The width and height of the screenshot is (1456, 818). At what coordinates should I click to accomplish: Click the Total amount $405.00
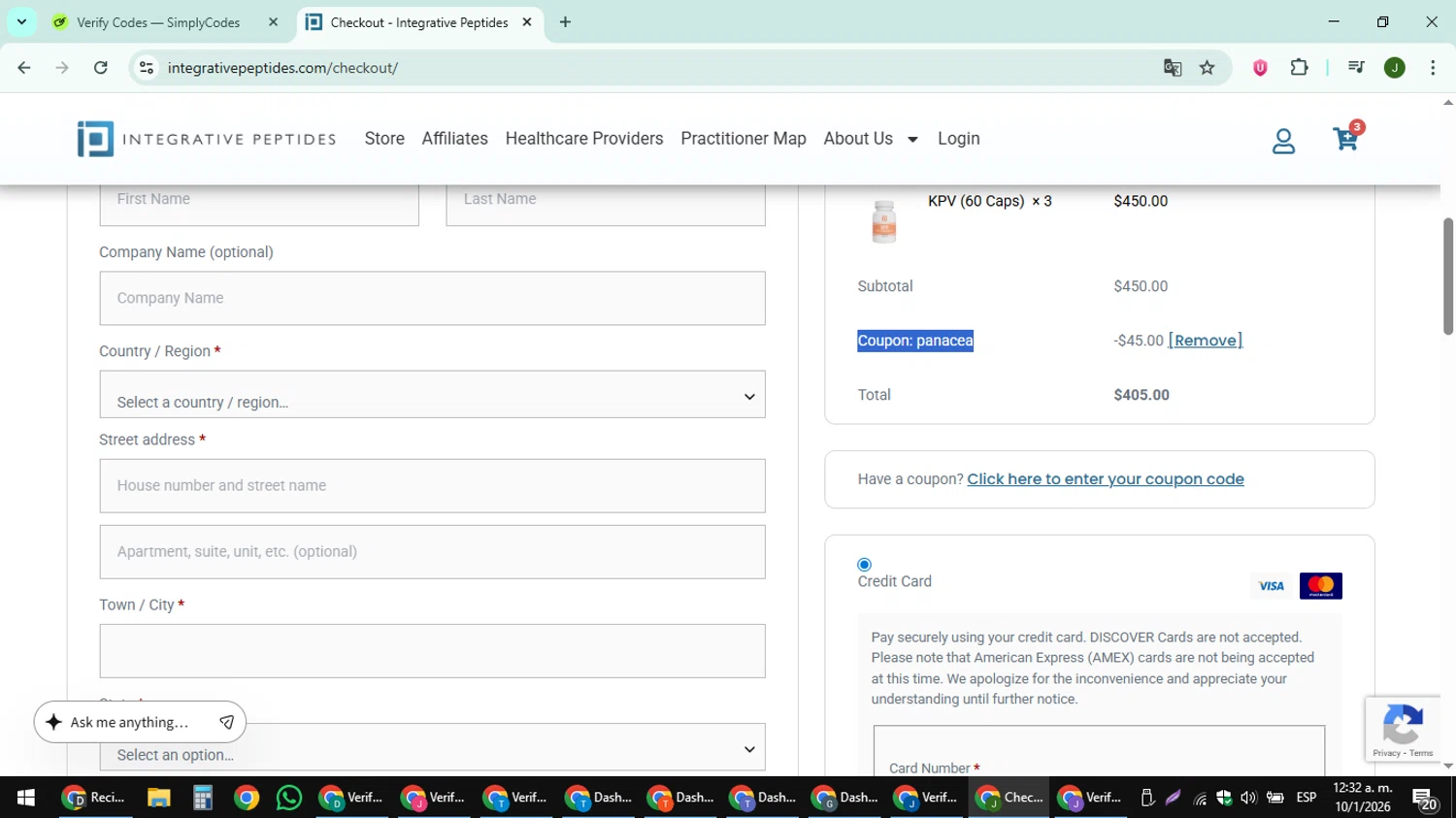pyautogui.click(x=1142, y=395)
